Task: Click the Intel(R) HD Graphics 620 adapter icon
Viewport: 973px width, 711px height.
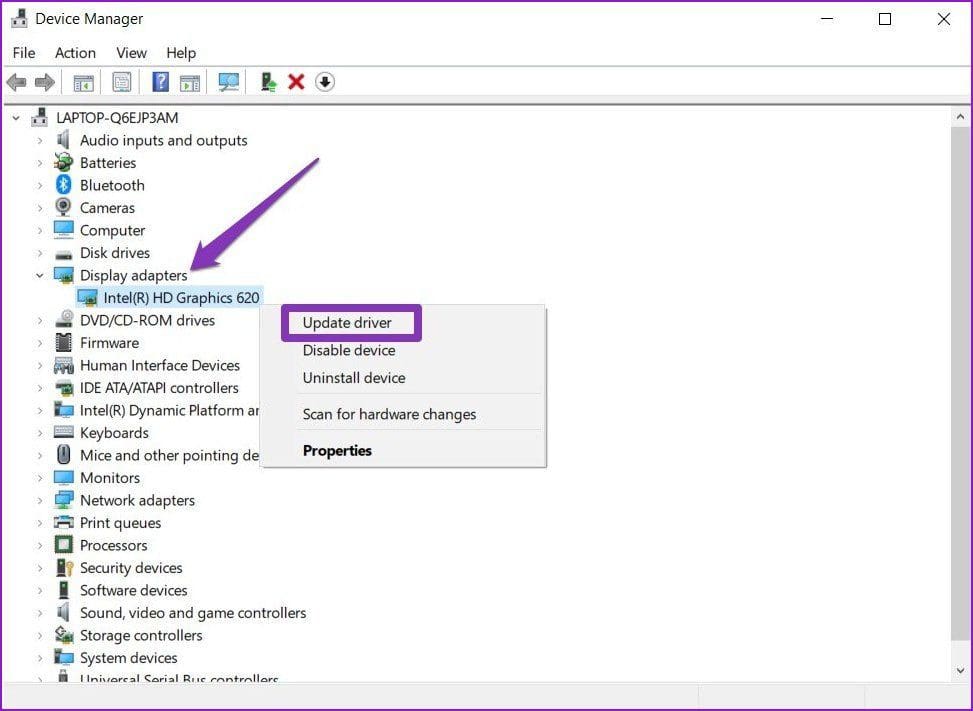Action: [87, 298]
